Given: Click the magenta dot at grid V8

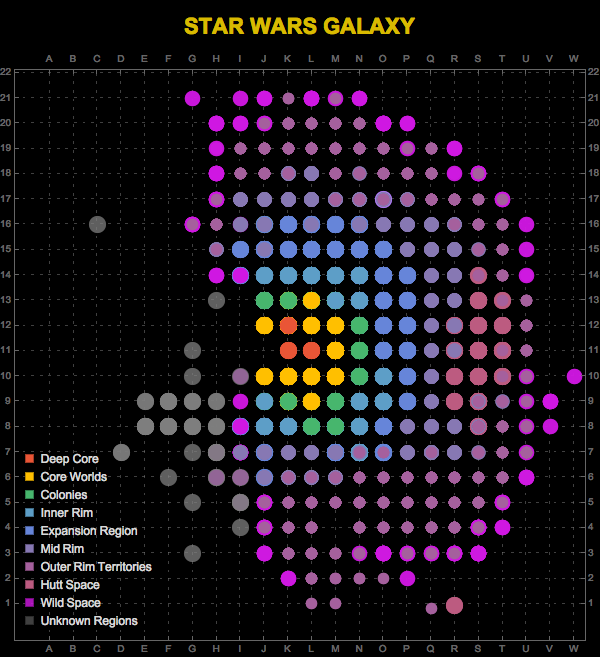Looking at the screenshot, I should tap(550, 427).
